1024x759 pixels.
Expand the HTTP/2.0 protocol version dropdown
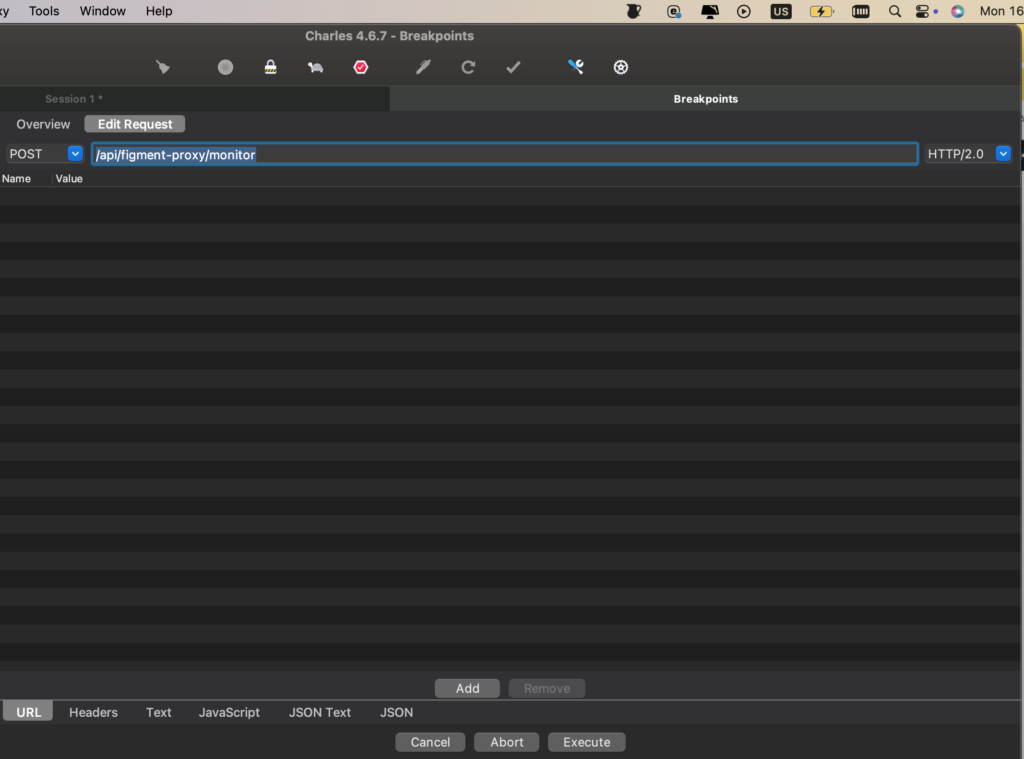(1003, 154)
